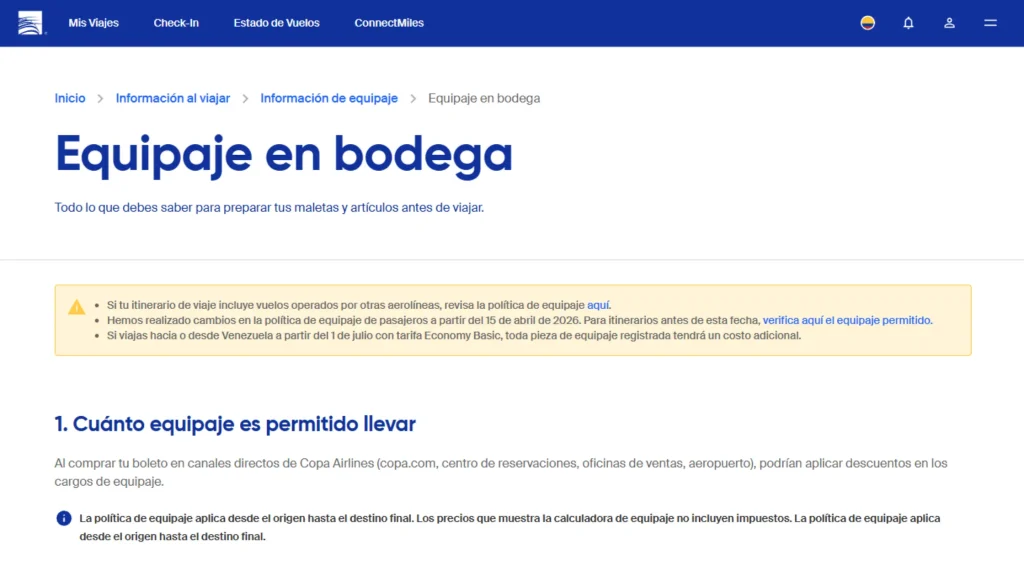
Task: Open Mis Viajes in the top navigation
Action: [93, 23]
